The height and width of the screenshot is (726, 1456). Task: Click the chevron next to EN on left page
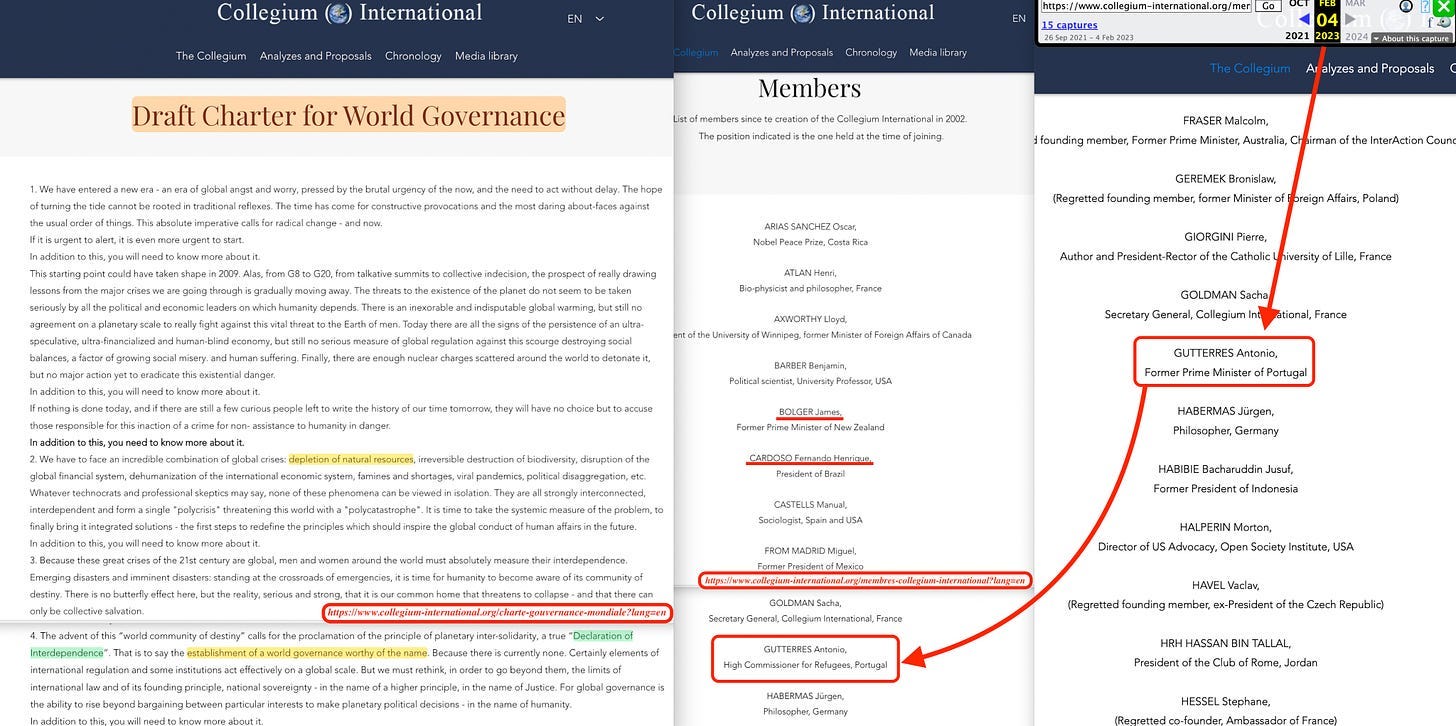pyautogui.click(x=599, y=18)
